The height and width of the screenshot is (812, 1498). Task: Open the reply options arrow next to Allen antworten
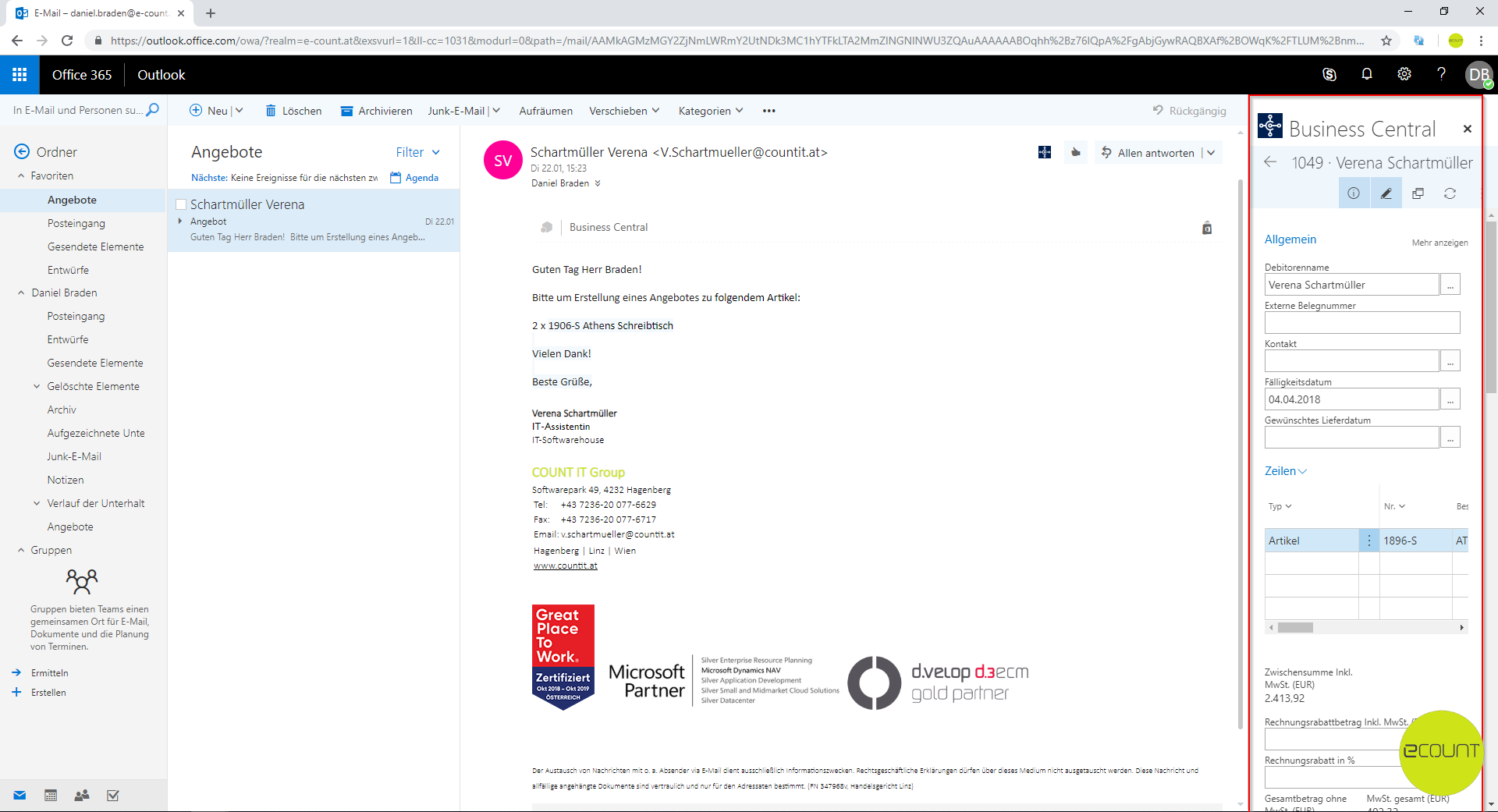(1211, 153)
